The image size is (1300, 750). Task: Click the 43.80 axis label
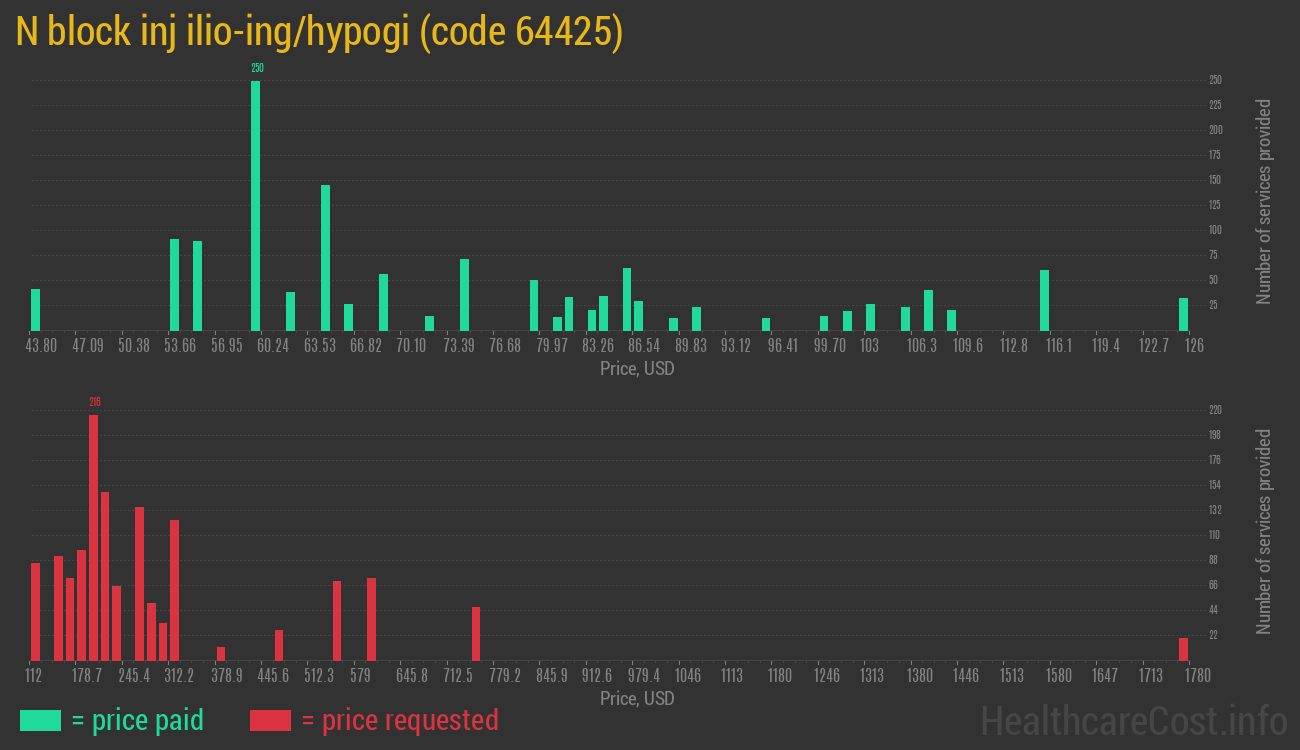click(40, 345)
